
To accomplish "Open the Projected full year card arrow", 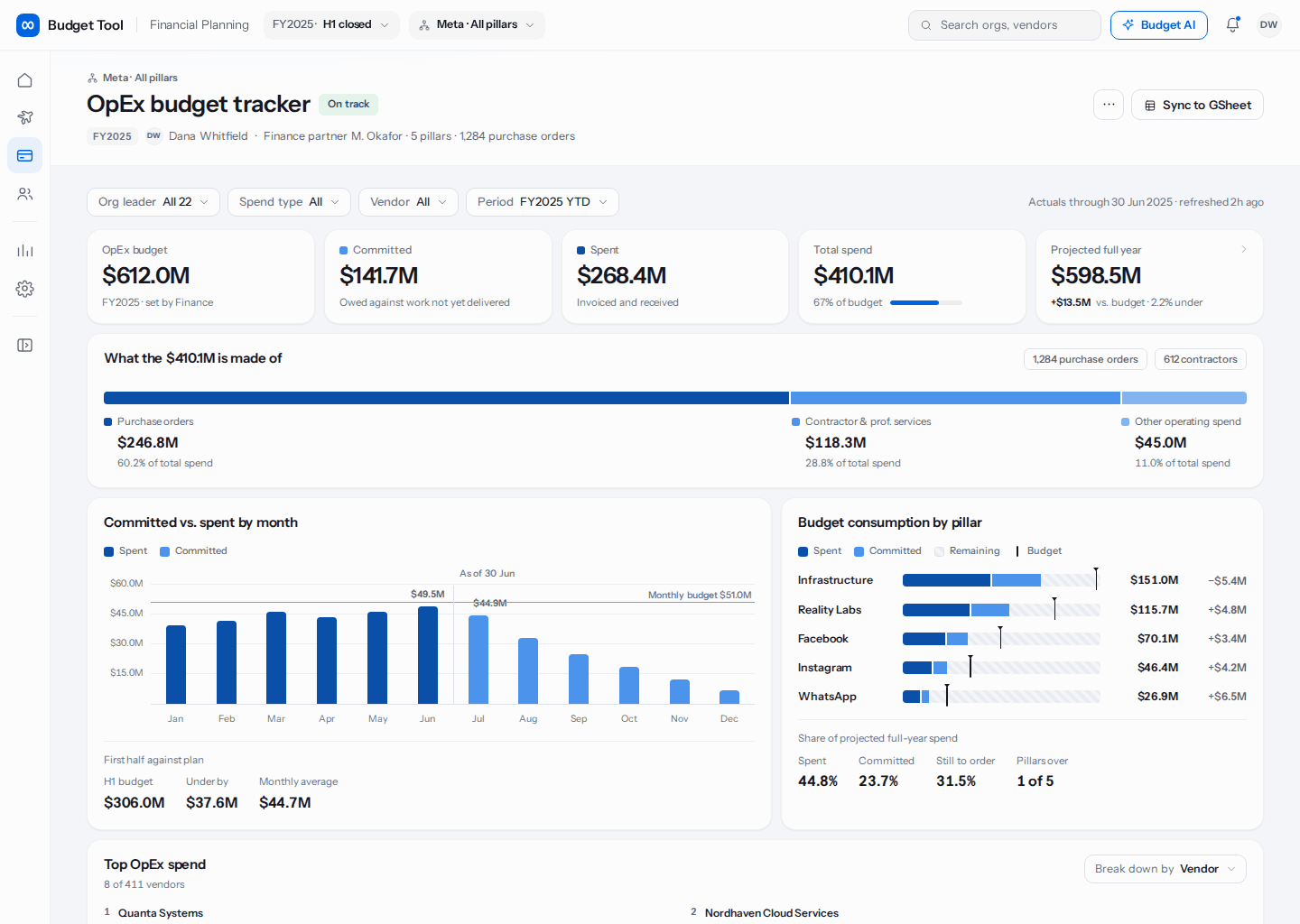I will [1243, 250].
